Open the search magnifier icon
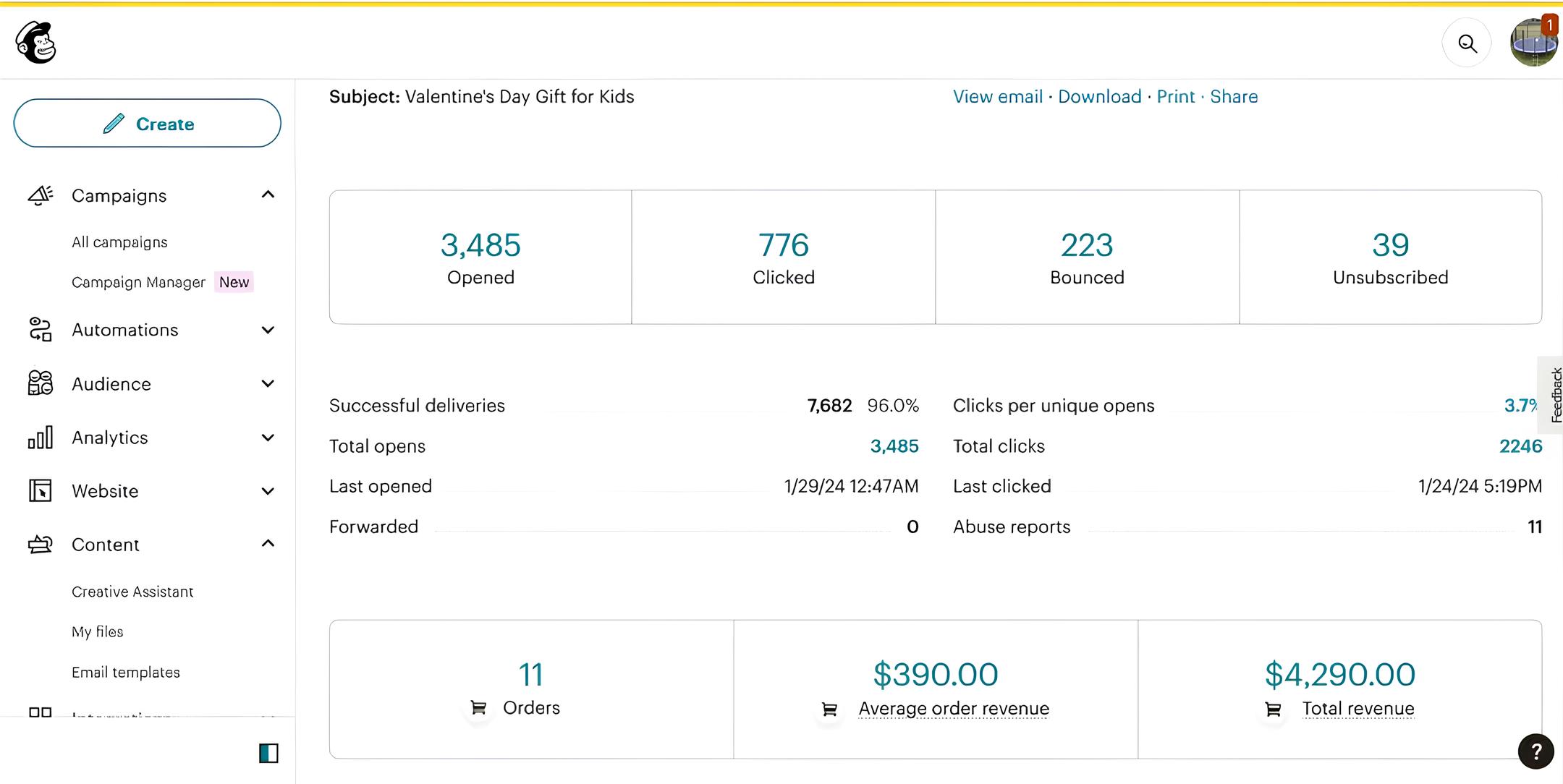Viewport: 1563px width, 784px height. 1467,43
